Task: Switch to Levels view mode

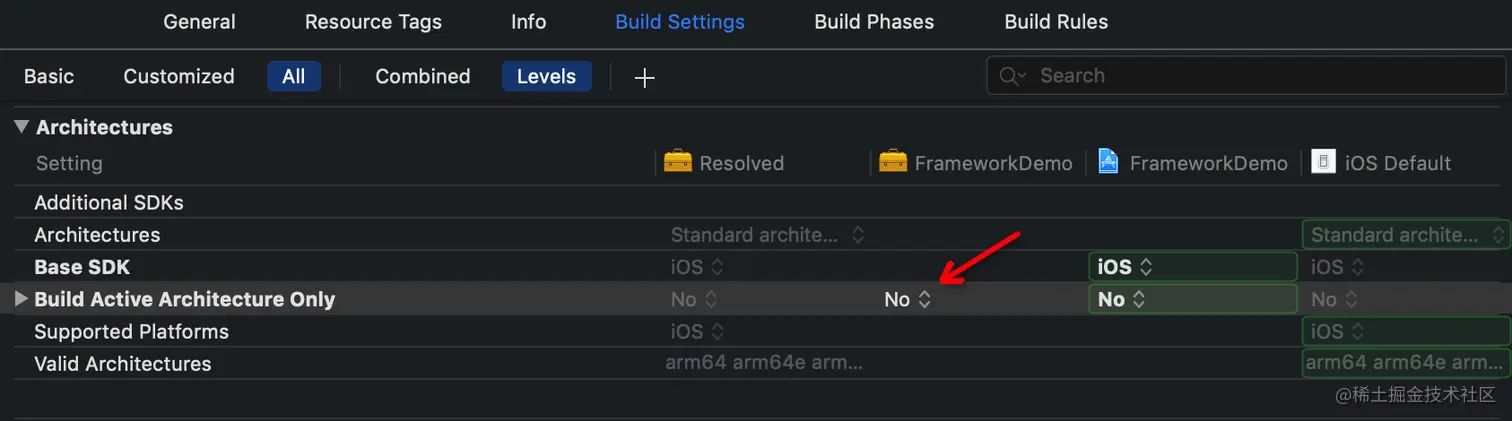Action: click(x=546, y=76)
